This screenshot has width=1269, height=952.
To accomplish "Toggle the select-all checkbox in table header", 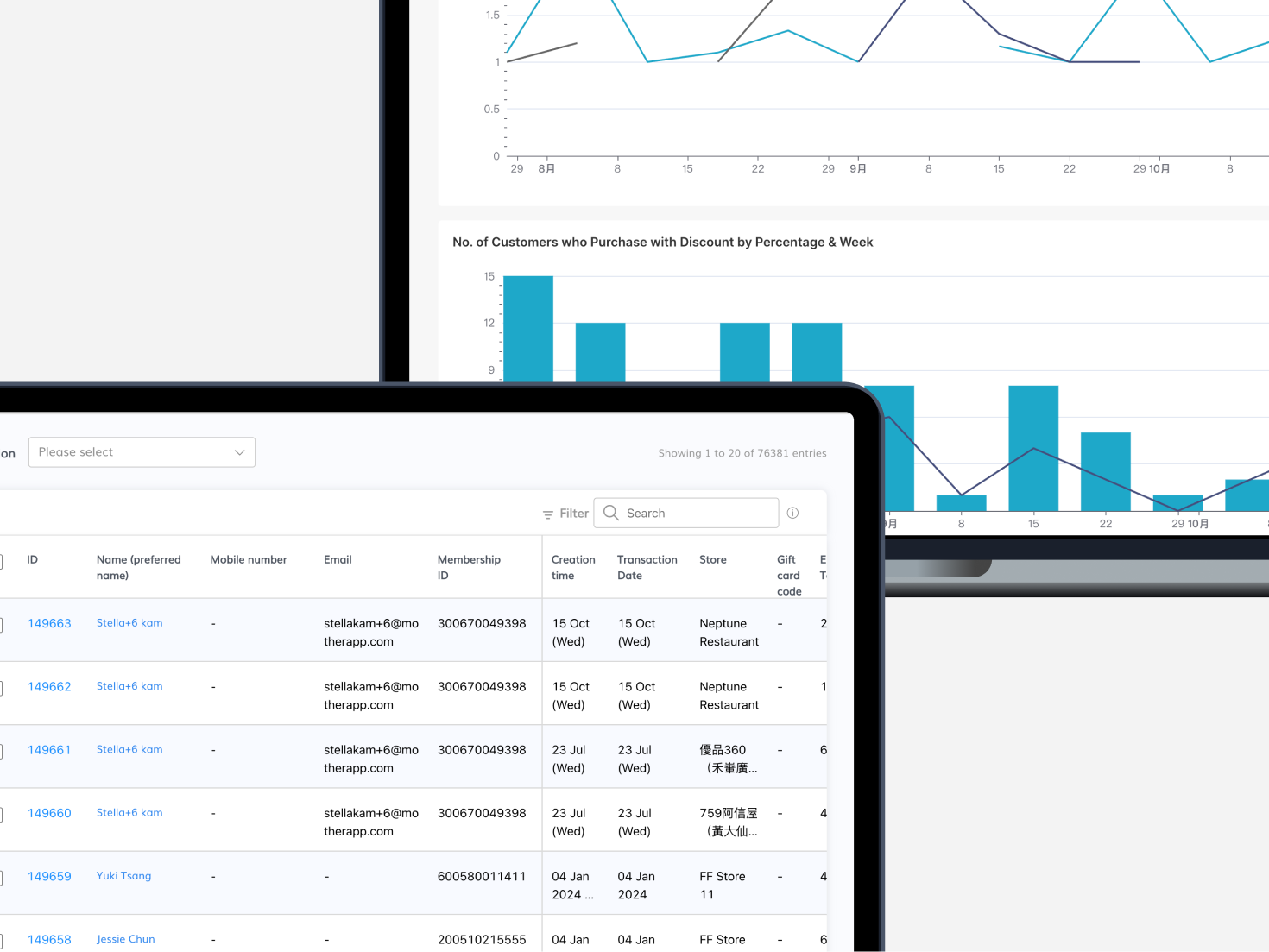I will [x=1, y=562].
